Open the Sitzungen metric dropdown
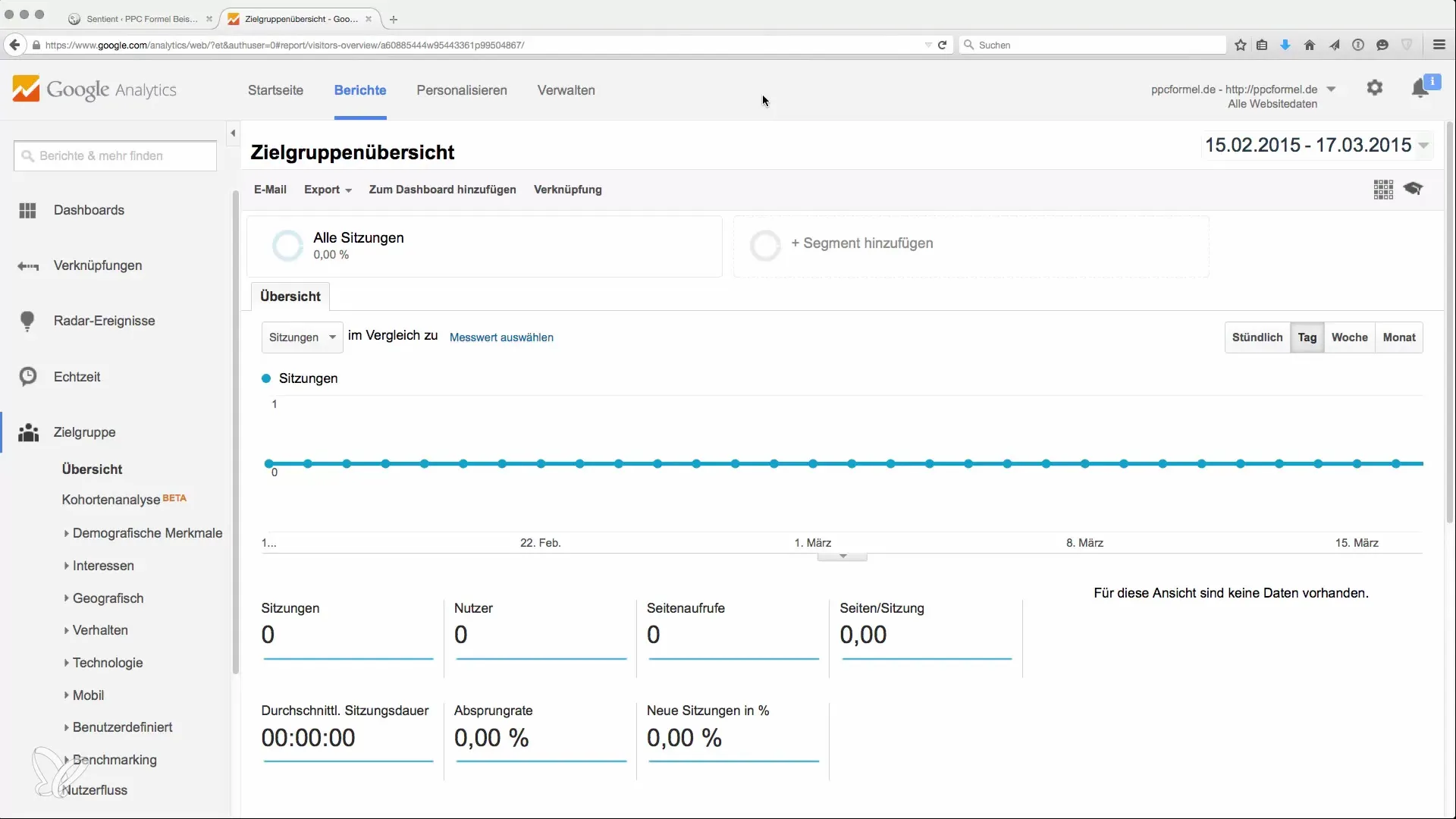 point(302,337)
